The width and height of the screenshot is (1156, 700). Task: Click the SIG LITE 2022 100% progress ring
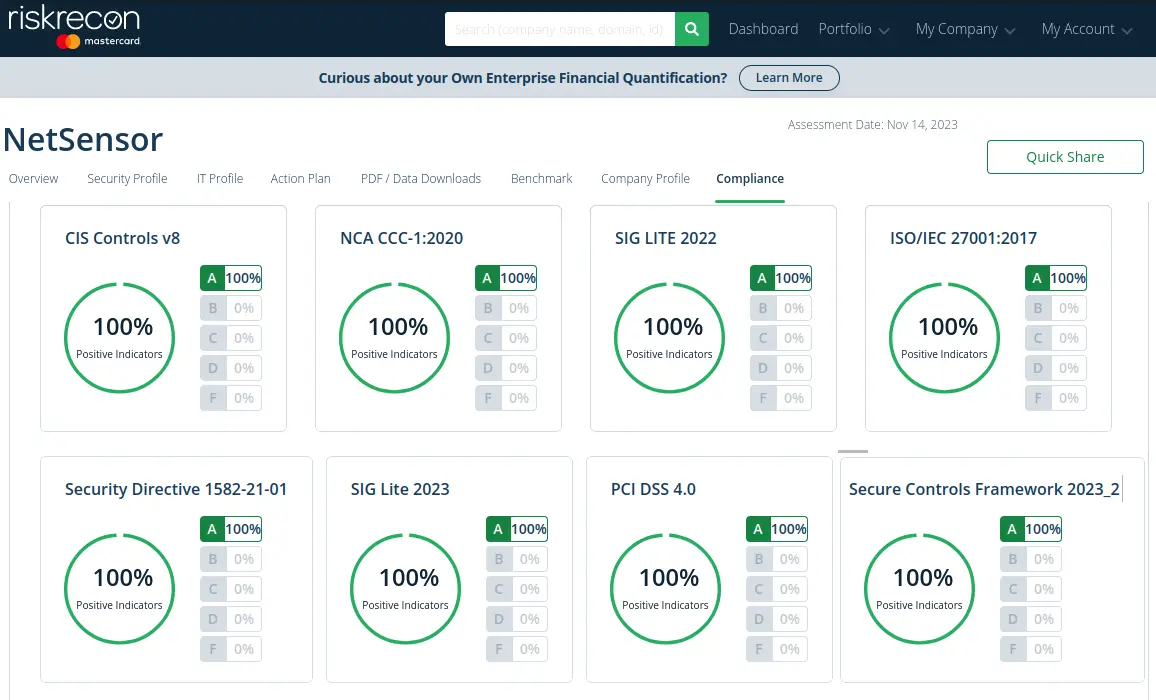pos(669,338)
